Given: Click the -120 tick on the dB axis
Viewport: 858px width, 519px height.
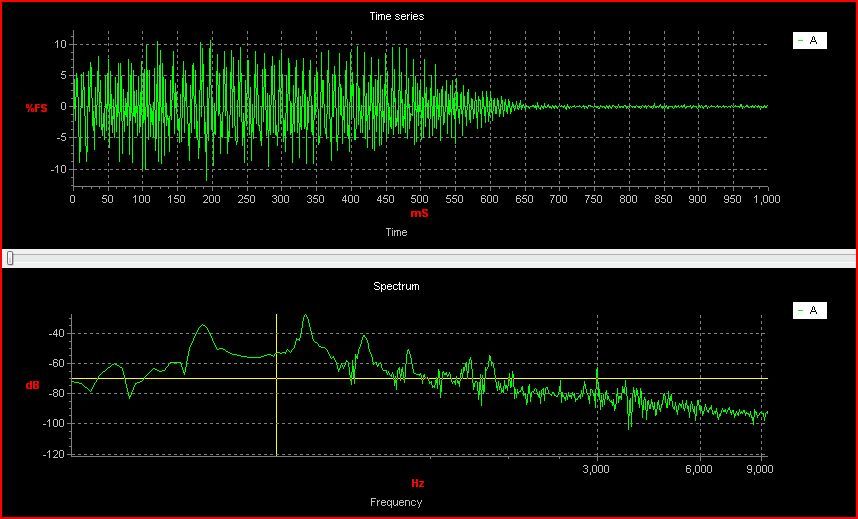Looking at the screenshot, I should click(54, 454).
